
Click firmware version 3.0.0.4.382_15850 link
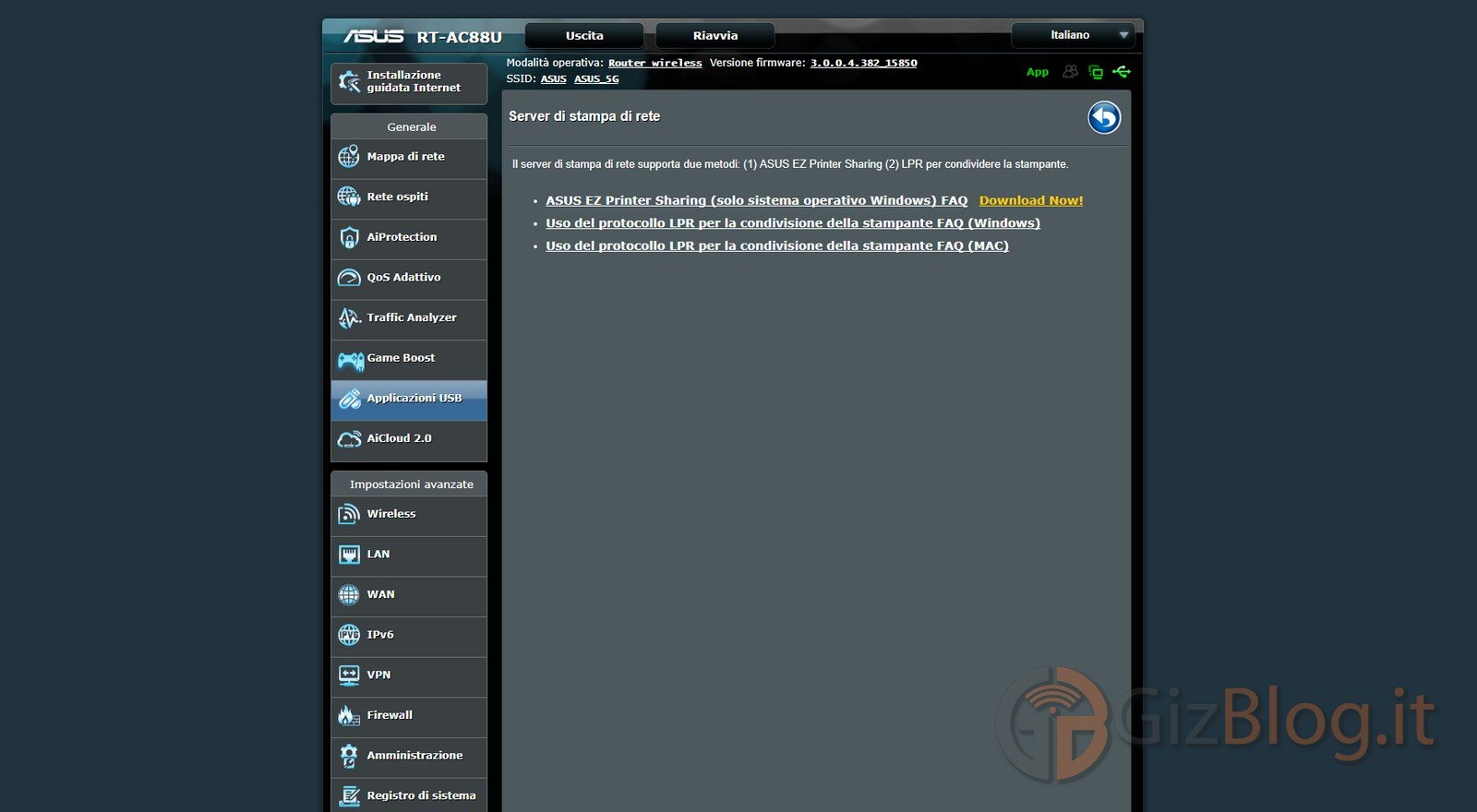click(864, 63)
